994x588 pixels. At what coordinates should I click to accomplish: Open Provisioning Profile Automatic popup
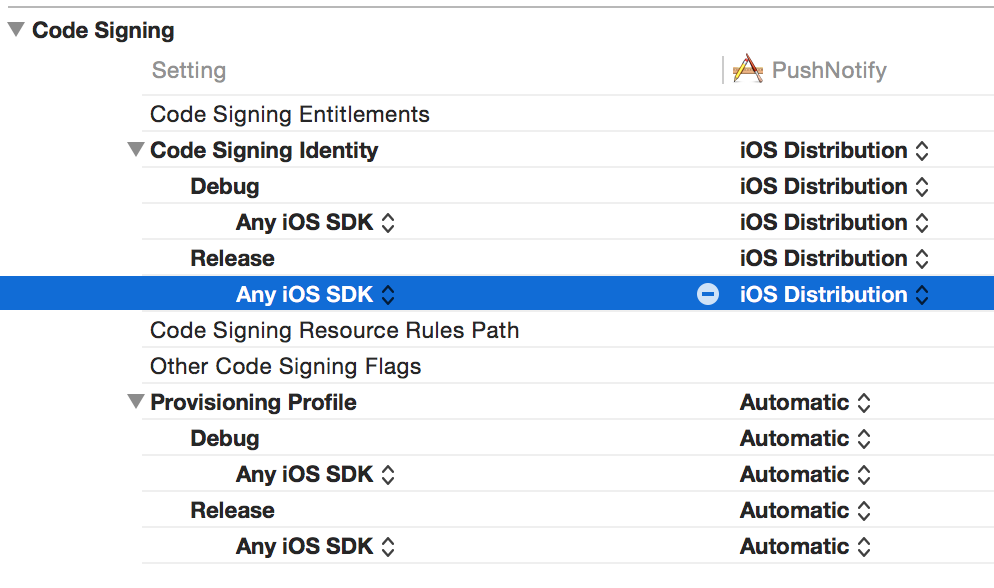pos(805,402)
